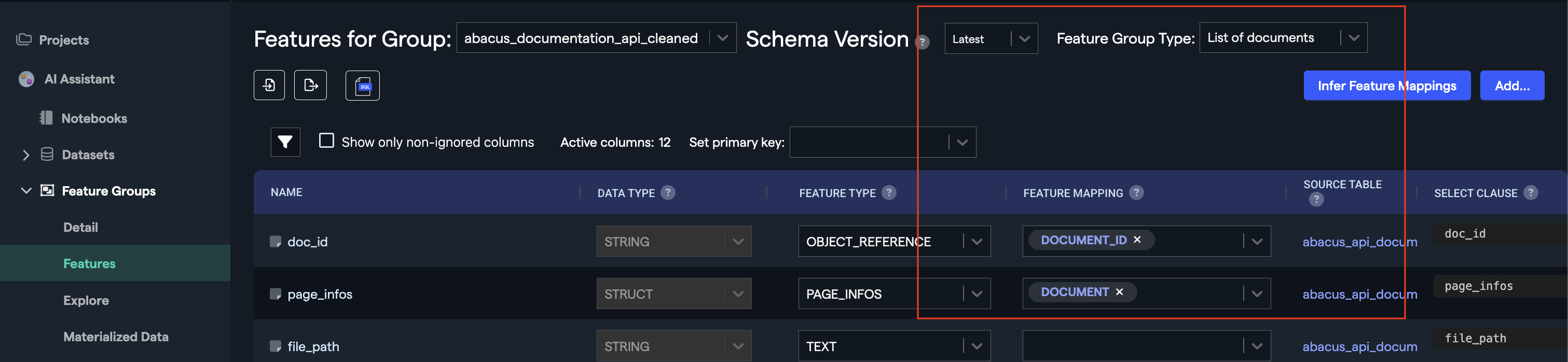
Task: Click the Schema Version help icon
Action: [x=923, y=42]
